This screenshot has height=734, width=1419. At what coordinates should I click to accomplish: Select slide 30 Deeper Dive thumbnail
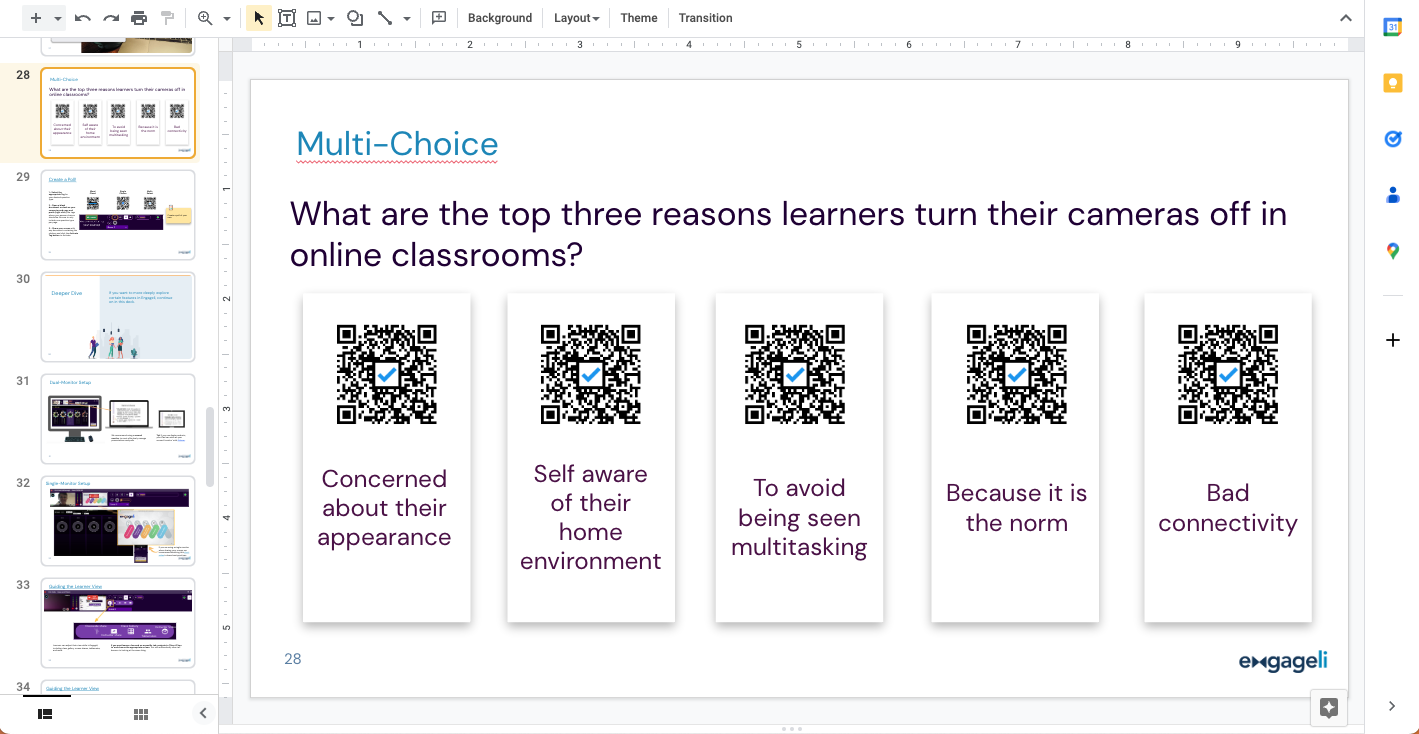tap(118, 317)
